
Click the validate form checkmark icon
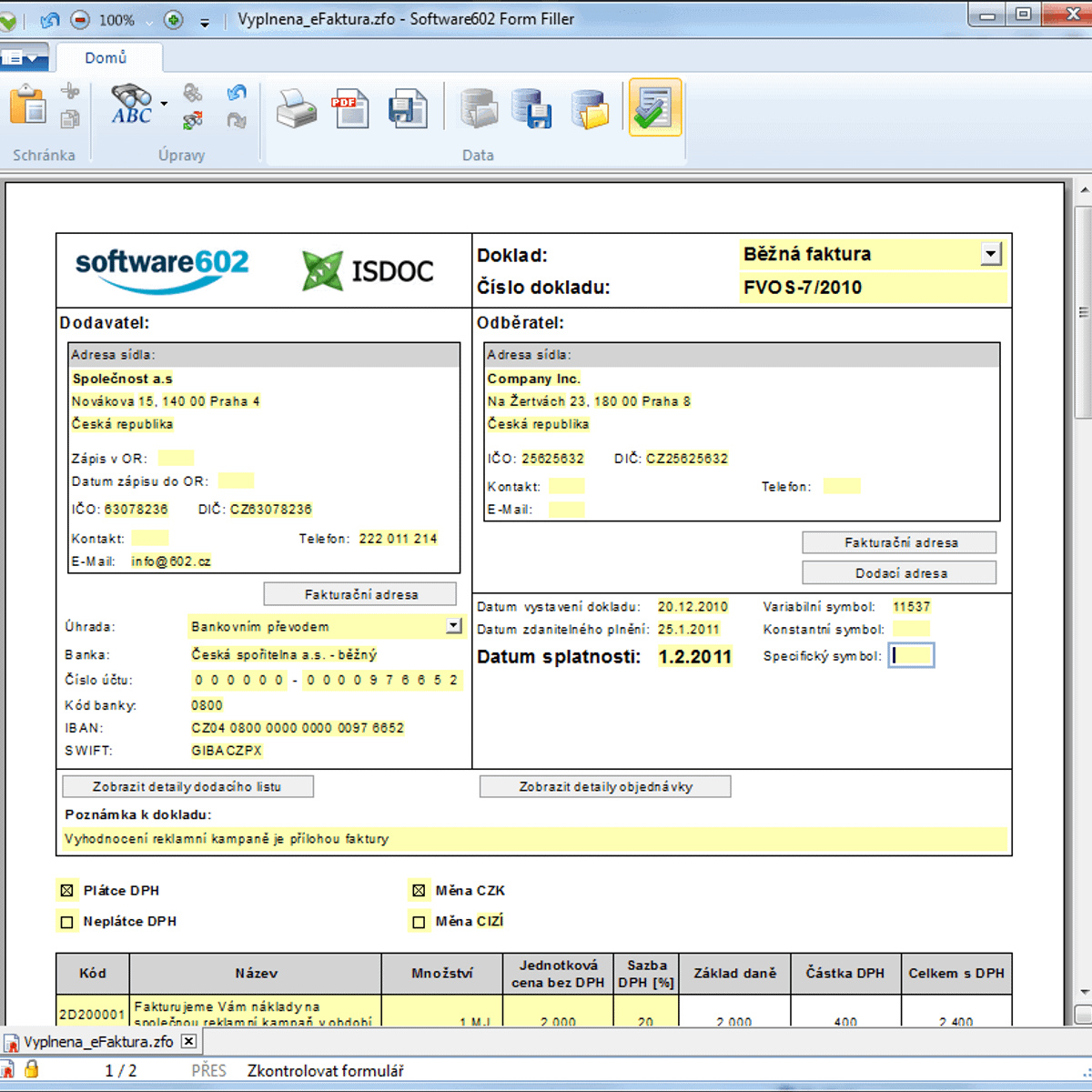click(x=654, y=107)
